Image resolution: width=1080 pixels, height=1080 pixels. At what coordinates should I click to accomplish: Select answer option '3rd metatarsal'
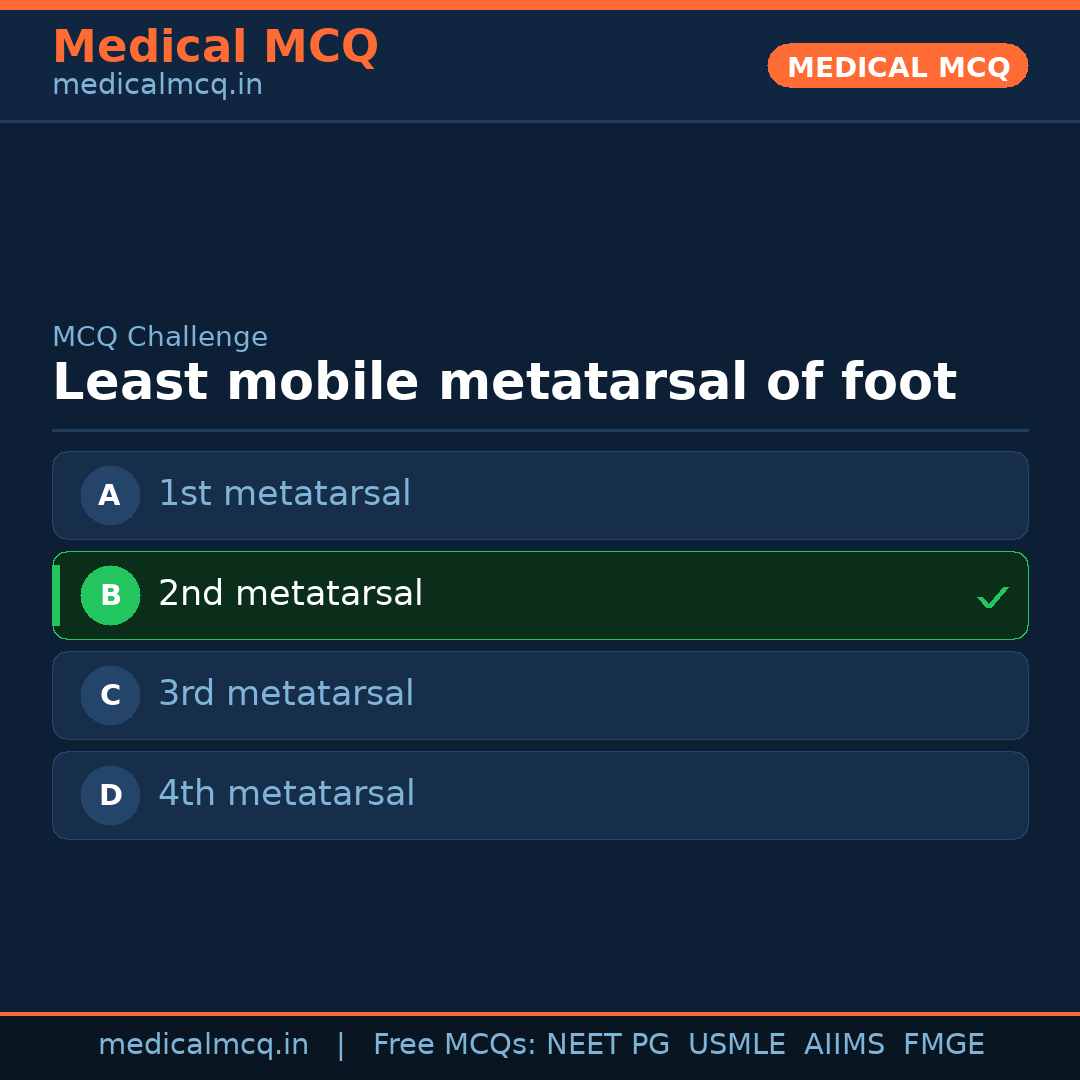pyautogui.click(x=540, y=695)
